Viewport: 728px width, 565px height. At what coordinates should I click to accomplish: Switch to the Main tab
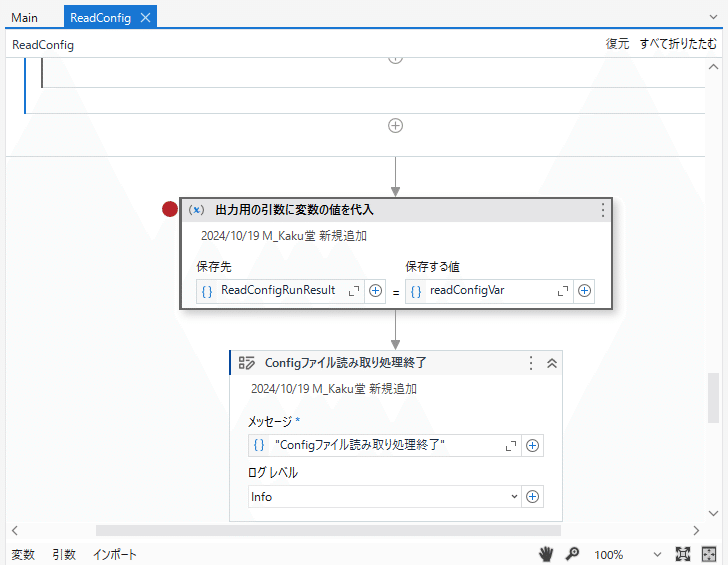pos(25,18)
